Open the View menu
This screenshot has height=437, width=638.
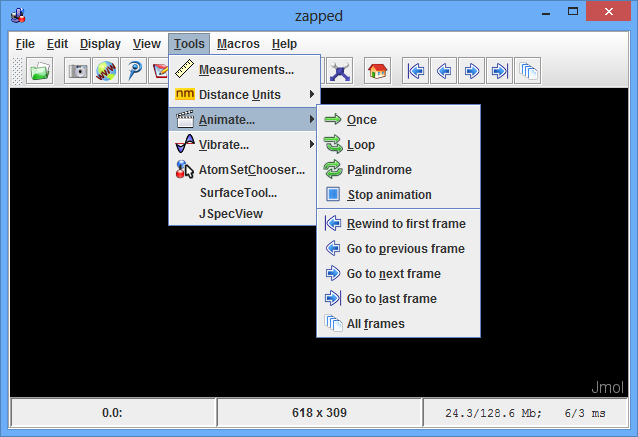(146, 44)
